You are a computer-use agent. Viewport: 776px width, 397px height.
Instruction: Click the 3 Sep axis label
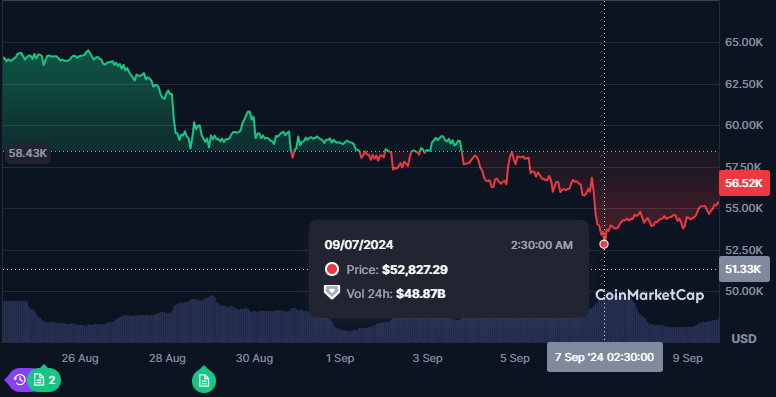[427, 358]
